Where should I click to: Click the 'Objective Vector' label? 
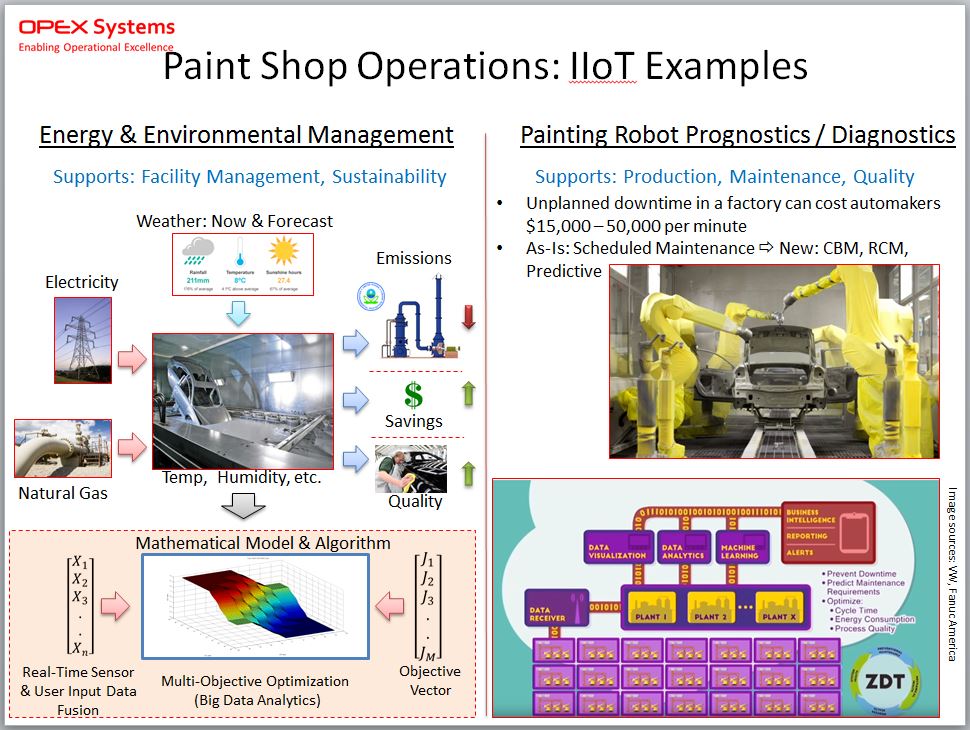430,681
